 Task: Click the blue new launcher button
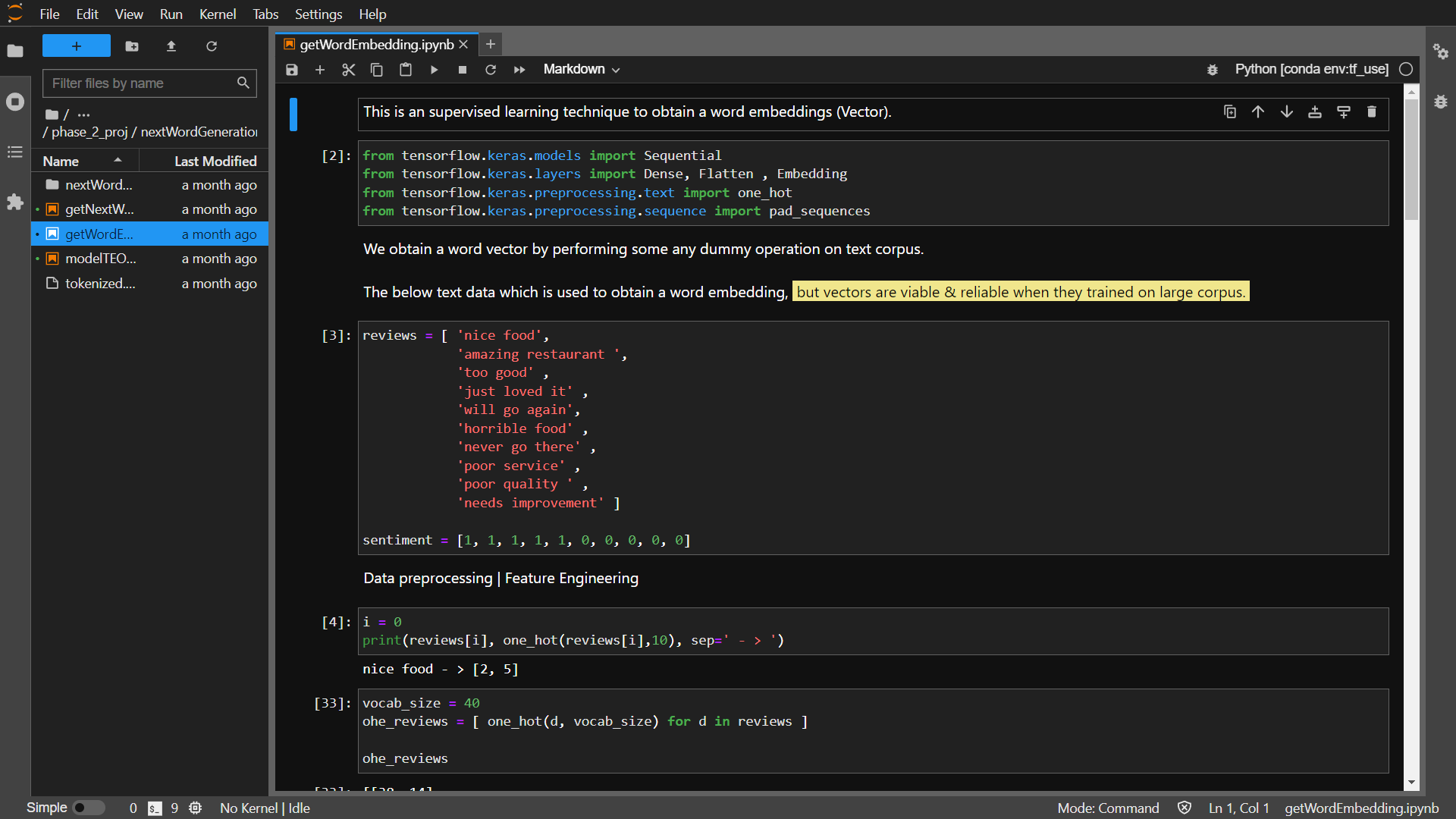pyautogui.click(x=77, y=46)
